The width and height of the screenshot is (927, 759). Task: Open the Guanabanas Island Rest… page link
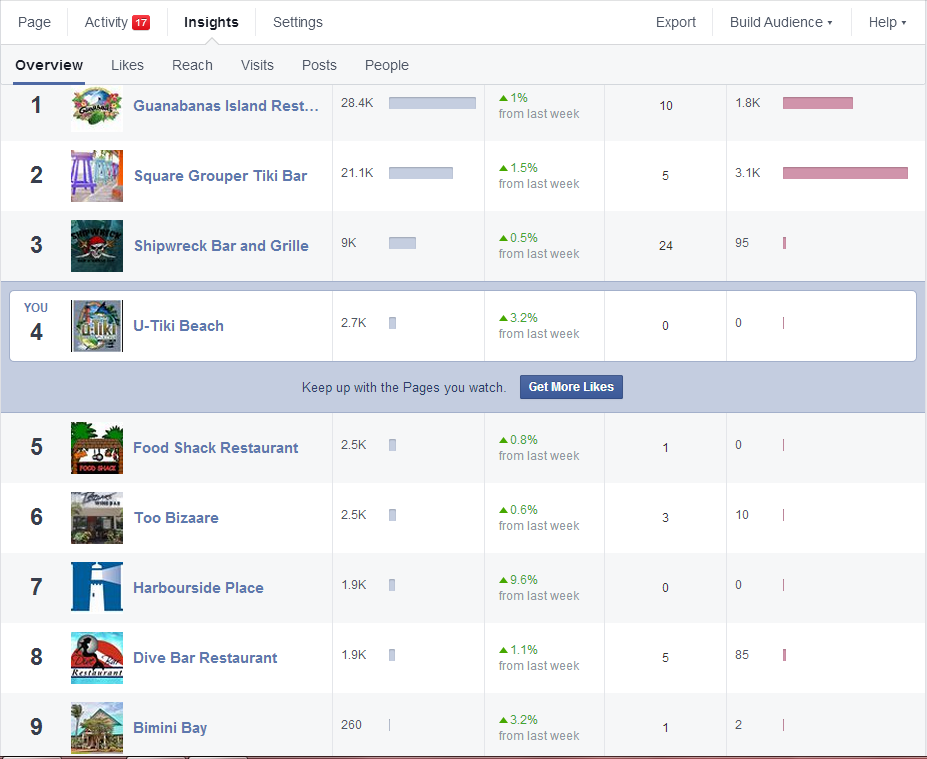226,106
